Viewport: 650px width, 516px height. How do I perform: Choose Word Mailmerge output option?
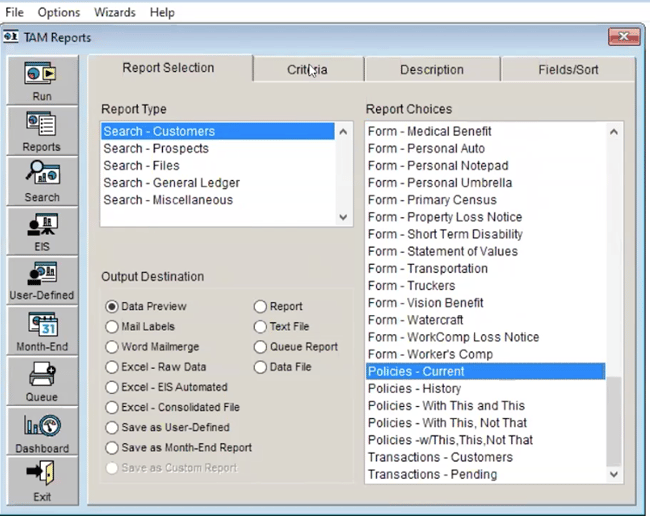tap(152, 346)
